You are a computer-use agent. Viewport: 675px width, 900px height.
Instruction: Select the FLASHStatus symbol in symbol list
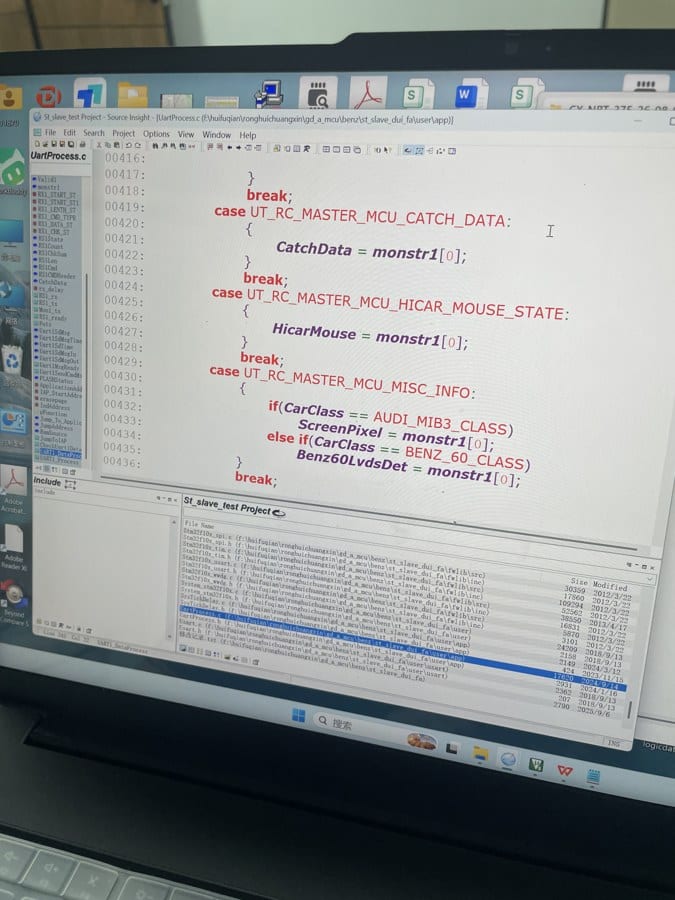pyautogui.click(x=56, y=381)
